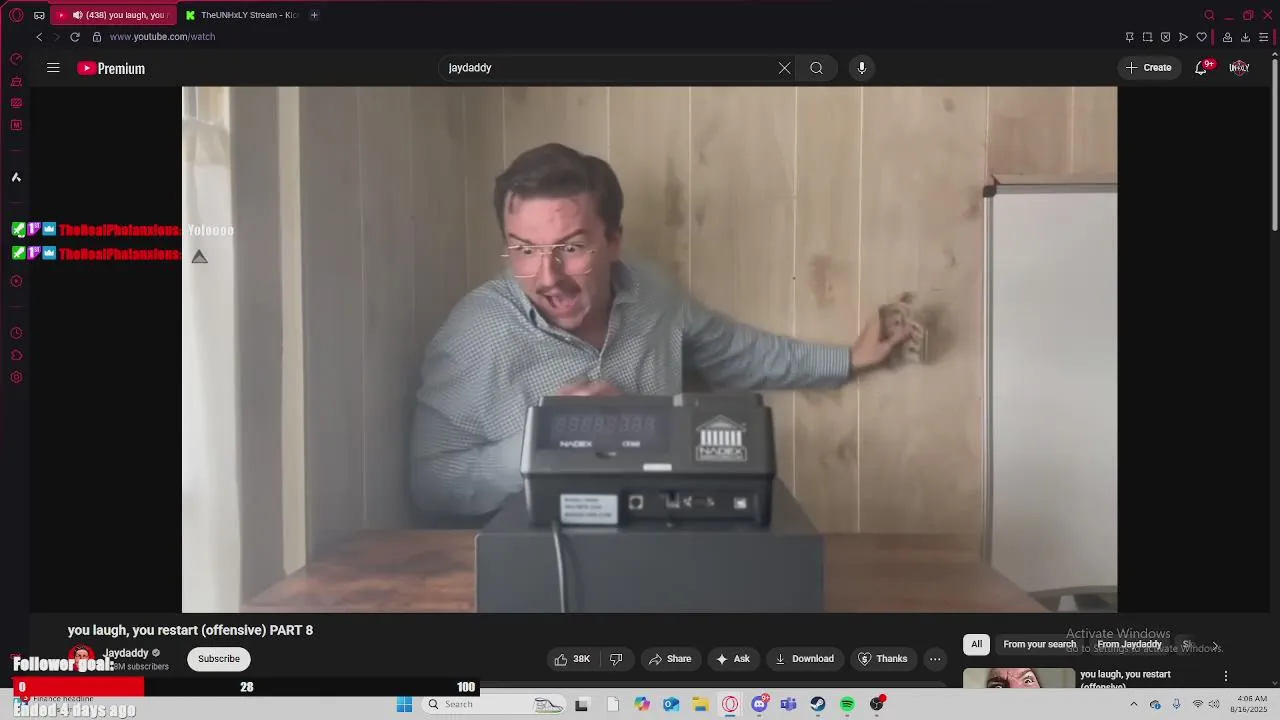Open browser downloads icon
1280x720 pixels.
(x=1245, y=37)
